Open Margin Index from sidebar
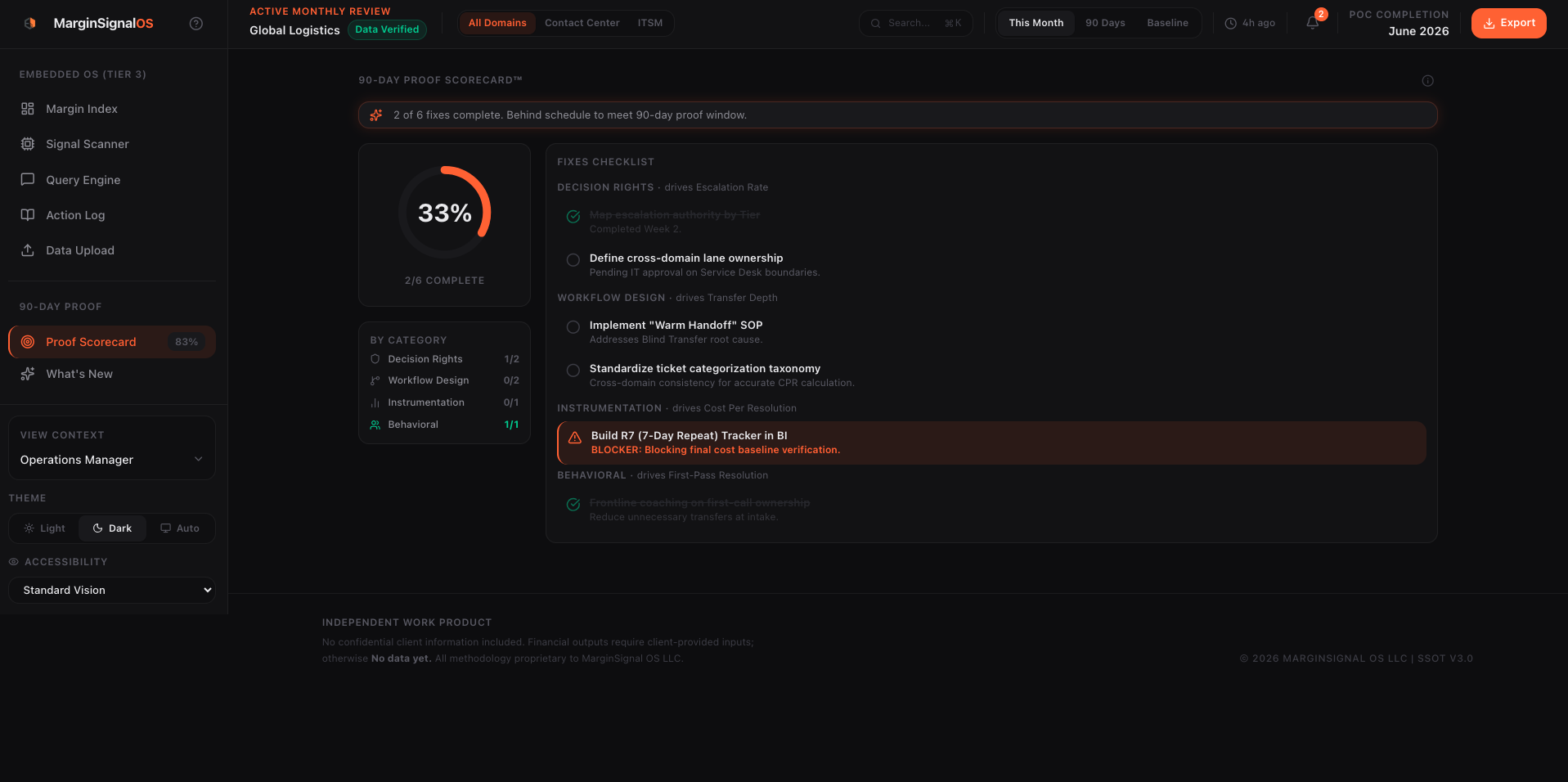 [82, 109]
